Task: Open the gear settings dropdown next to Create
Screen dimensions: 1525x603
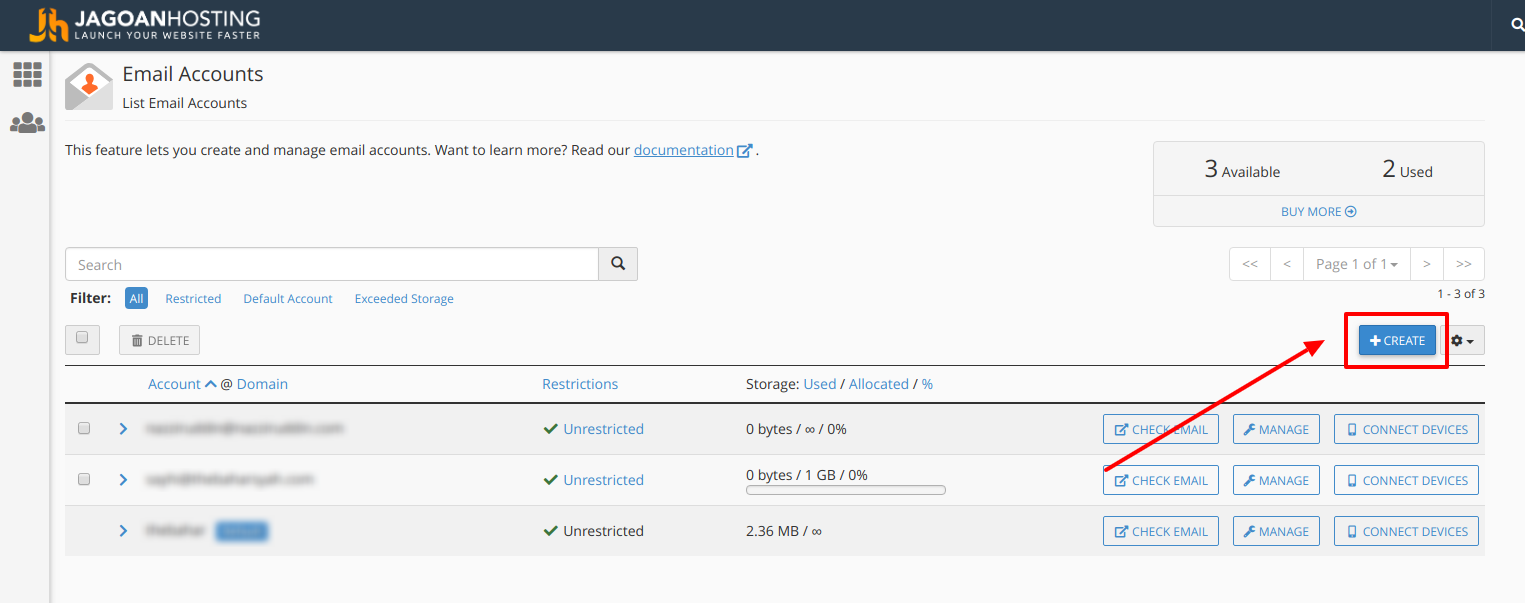Action: [x=1463, y=341]
